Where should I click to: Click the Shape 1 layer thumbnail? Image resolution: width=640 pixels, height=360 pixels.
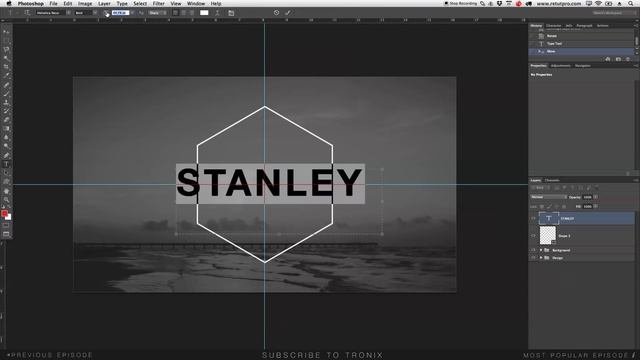pyautogui.click(x=548, y=236)
